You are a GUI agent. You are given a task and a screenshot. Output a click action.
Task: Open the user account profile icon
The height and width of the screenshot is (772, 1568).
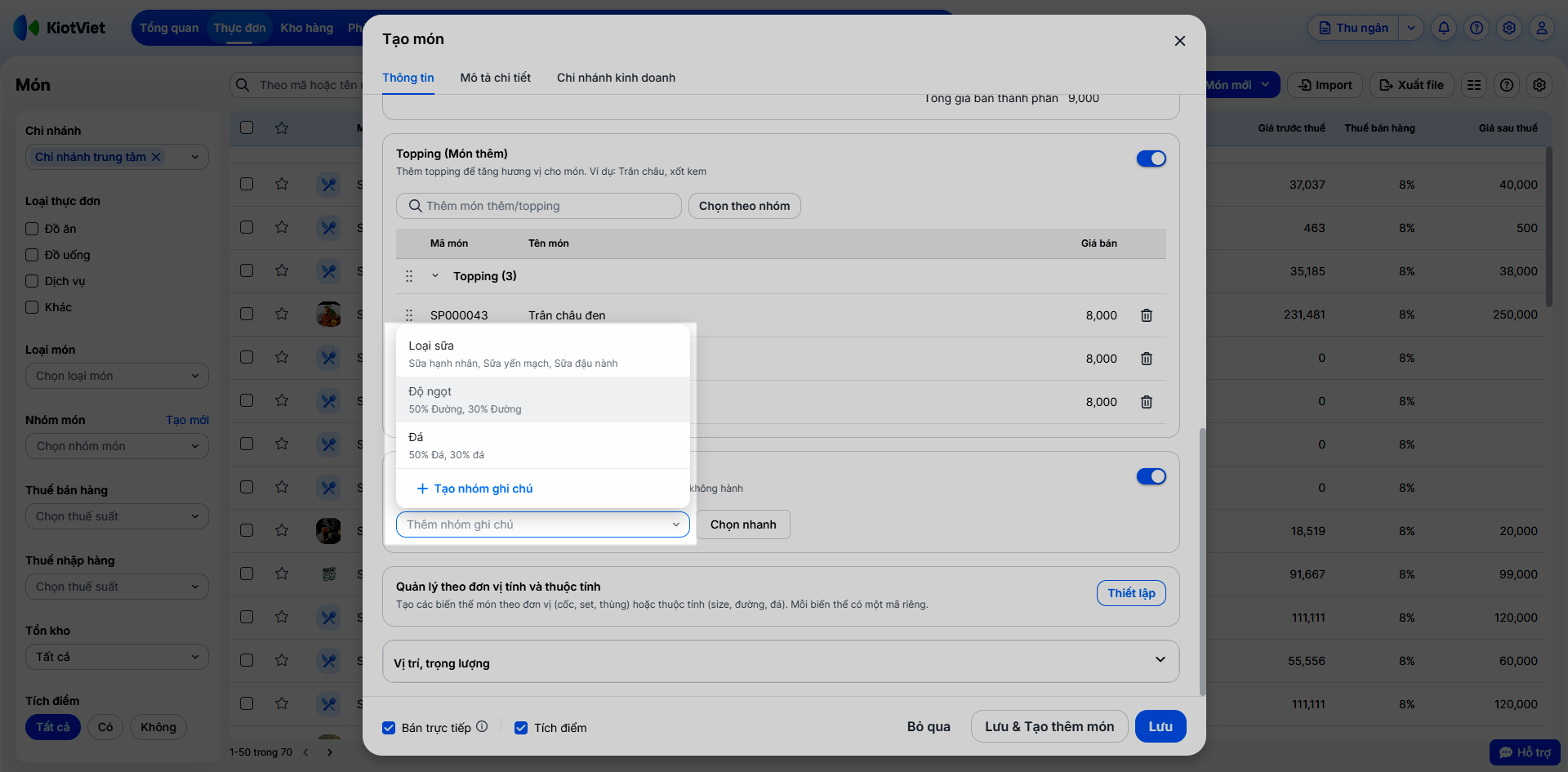[x=1542, y=28]
